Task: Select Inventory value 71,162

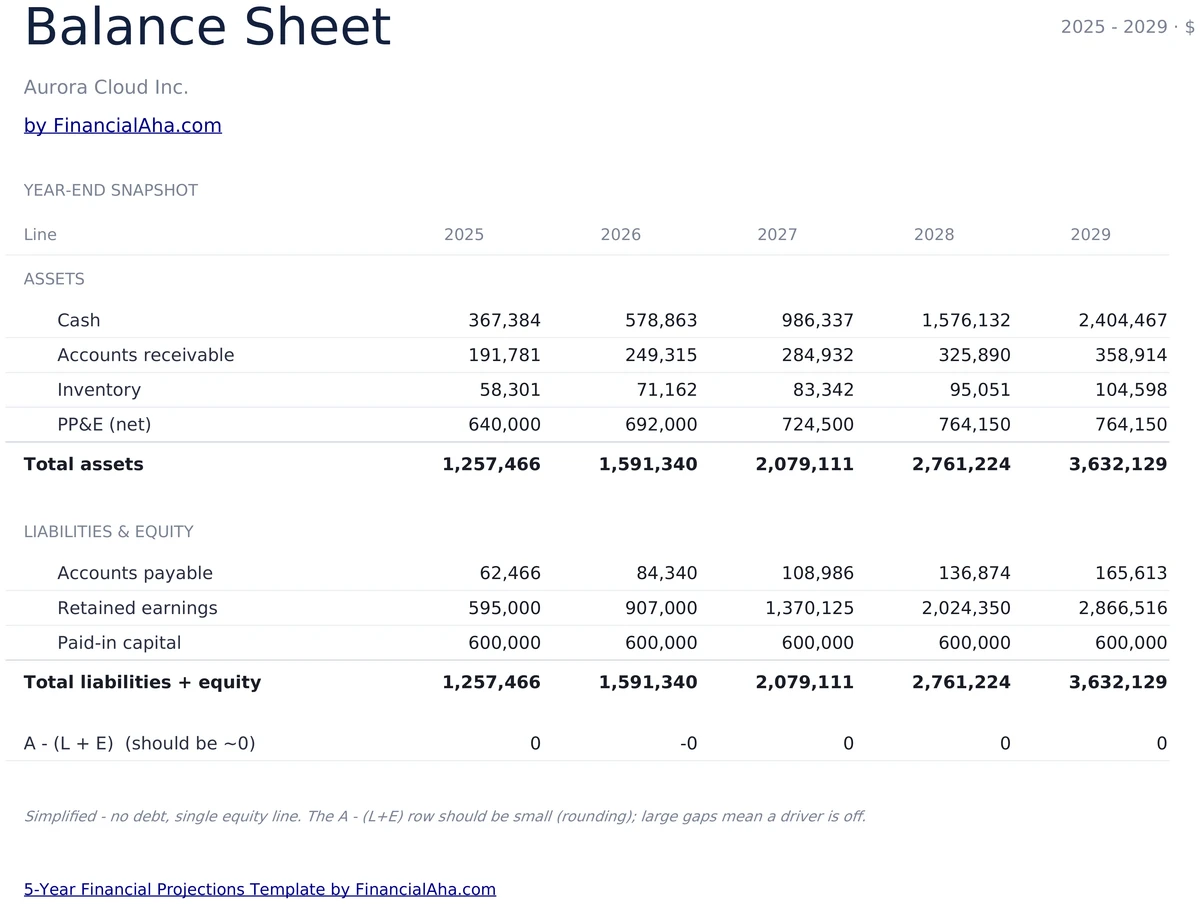Action: click(x=667, y=390)
